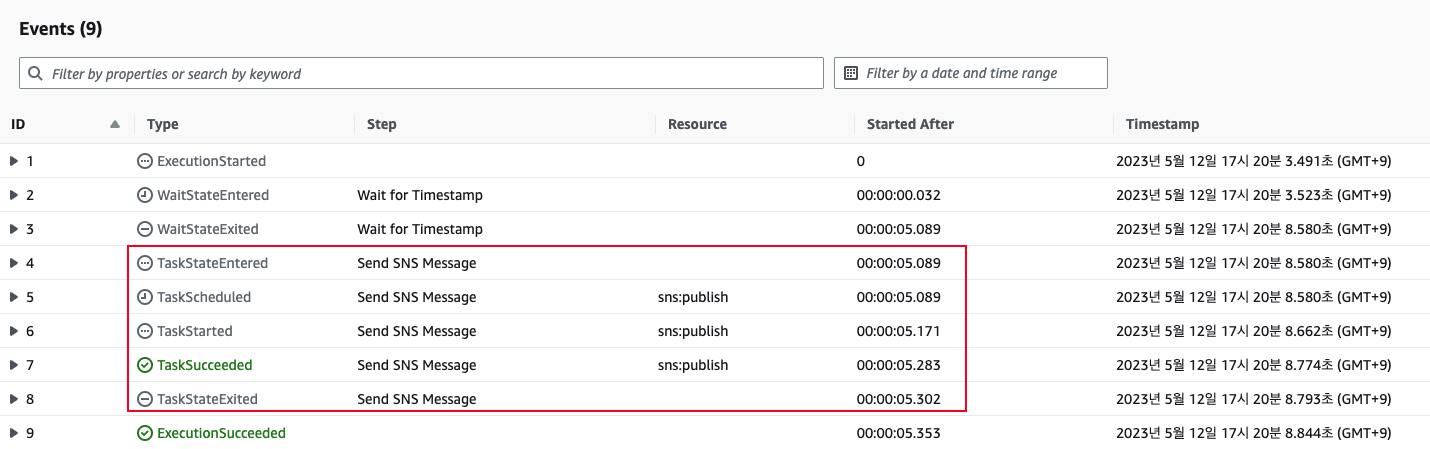
Task: Open the date and time range filter
Action: [x=971, y=73]
